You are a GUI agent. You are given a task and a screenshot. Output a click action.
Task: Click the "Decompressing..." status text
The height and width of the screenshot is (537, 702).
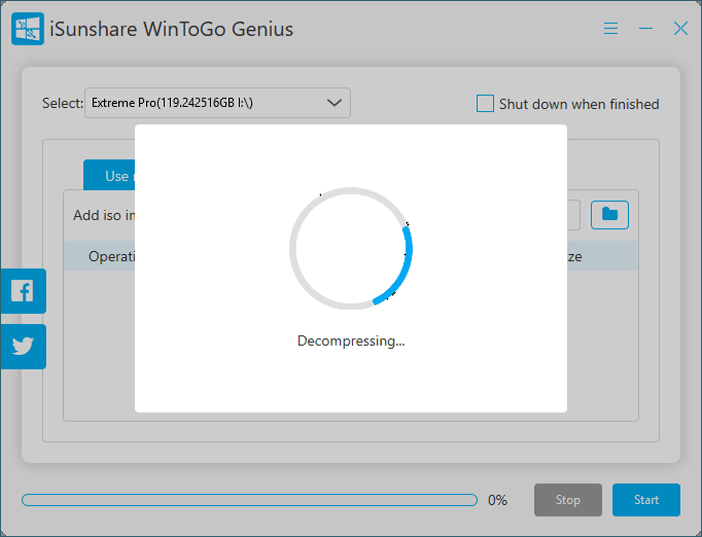(351, 341)
